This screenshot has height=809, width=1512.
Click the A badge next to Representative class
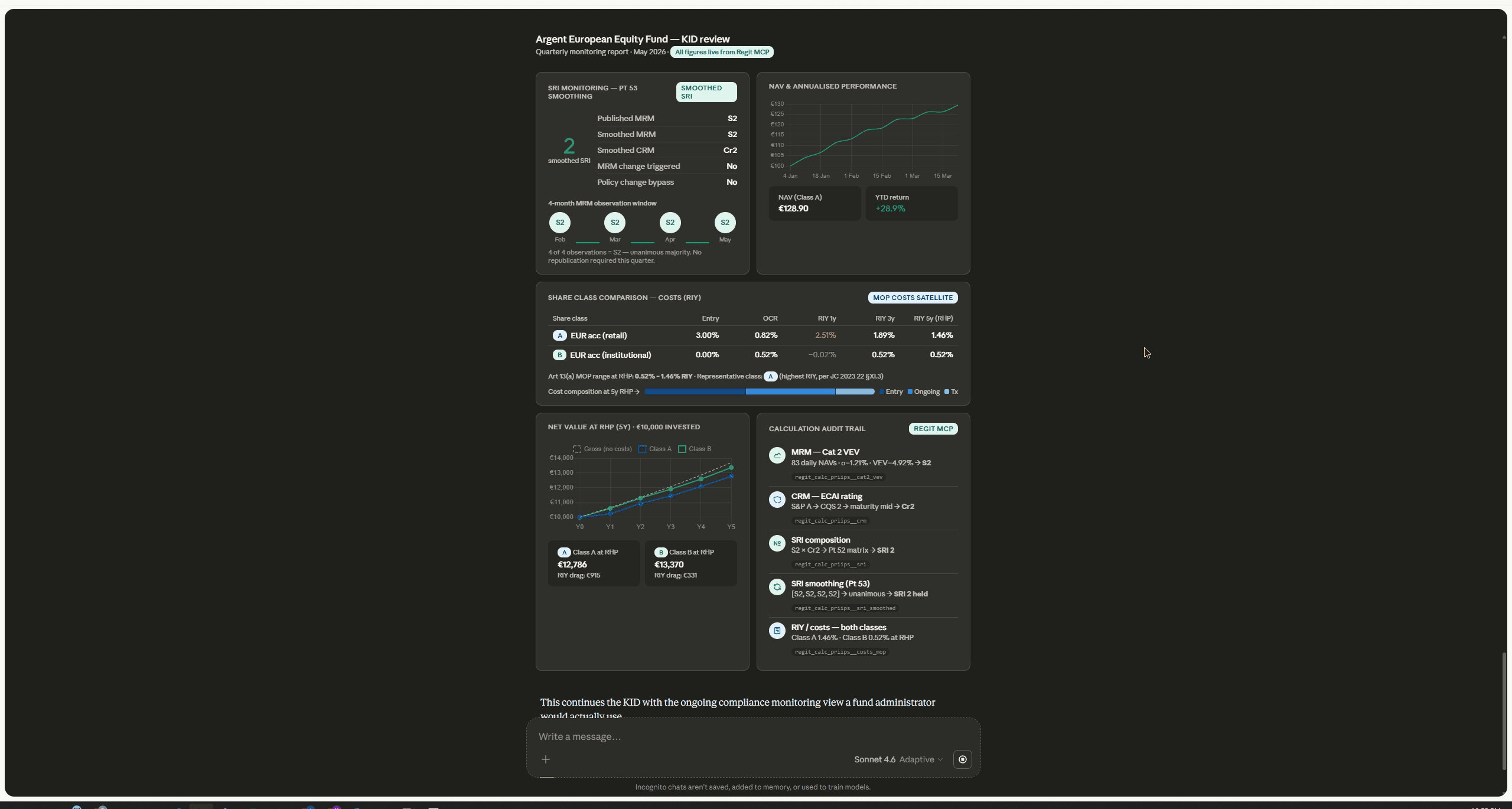(770, 376)
